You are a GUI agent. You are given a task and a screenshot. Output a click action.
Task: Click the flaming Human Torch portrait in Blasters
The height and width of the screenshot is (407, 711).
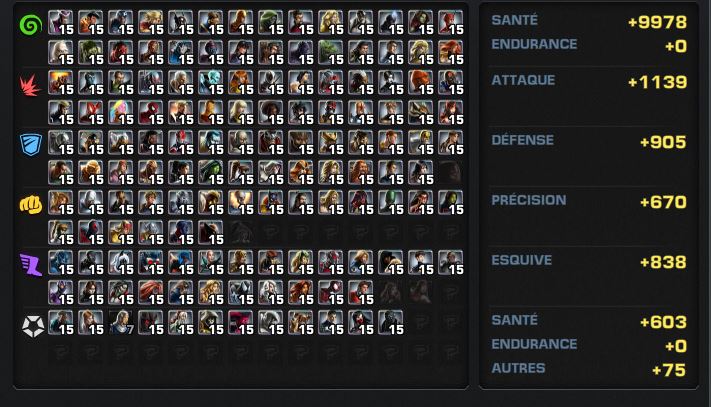click(61, 82)
